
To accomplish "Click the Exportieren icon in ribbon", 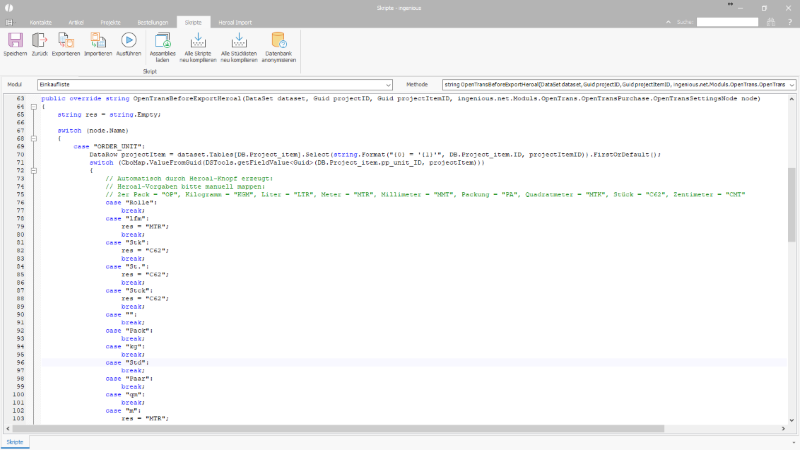I will pyautogui.click(x=66, y=40).
